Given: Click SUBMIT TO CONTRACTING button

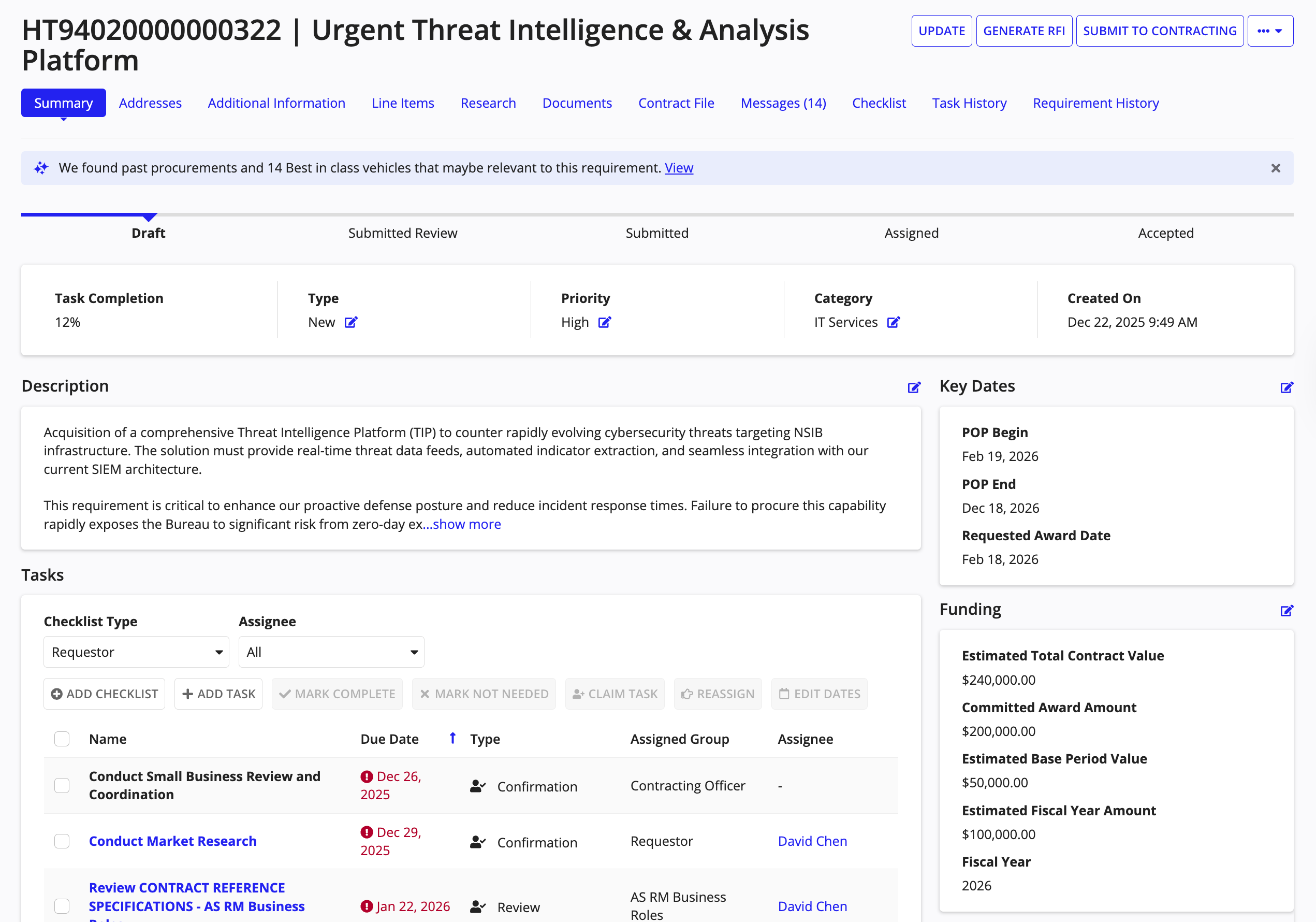Looking at the screenshot, I should 1160,31.
